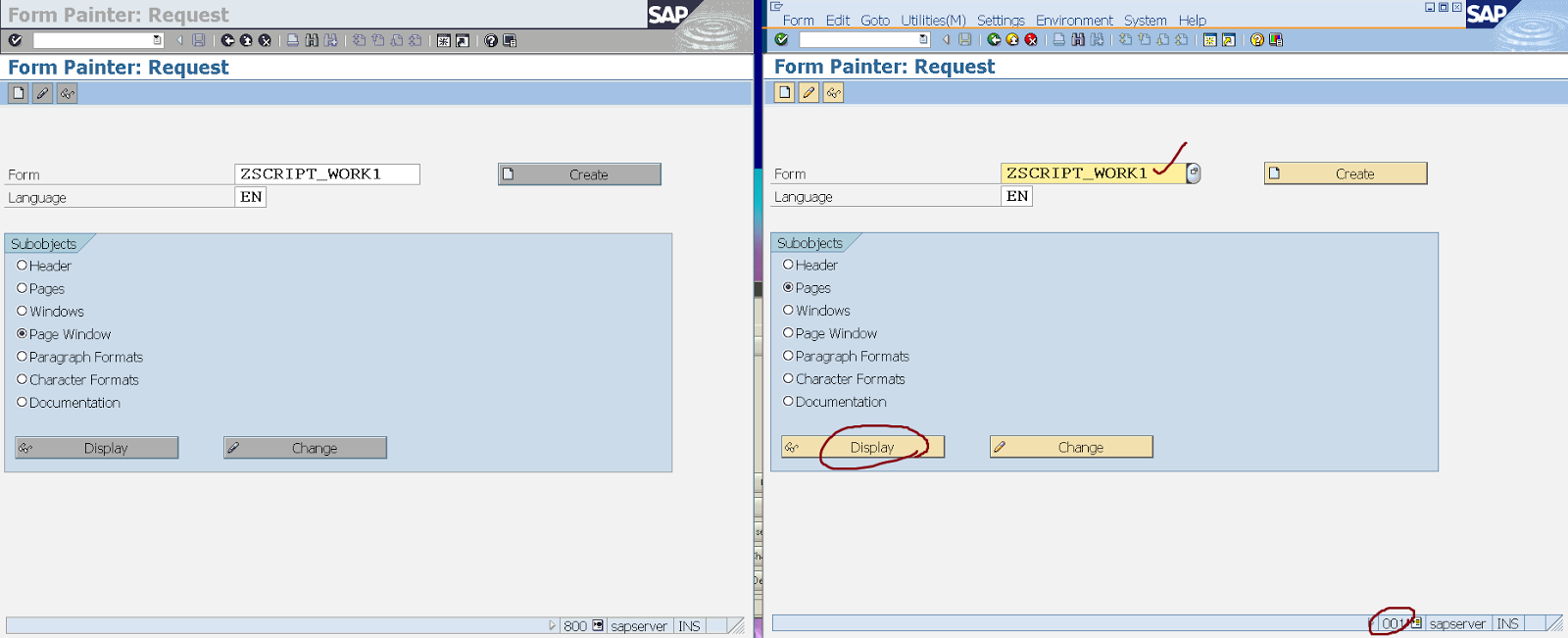
Task: Click Help icon in left window toolbar
Action: tap(491, 41)
